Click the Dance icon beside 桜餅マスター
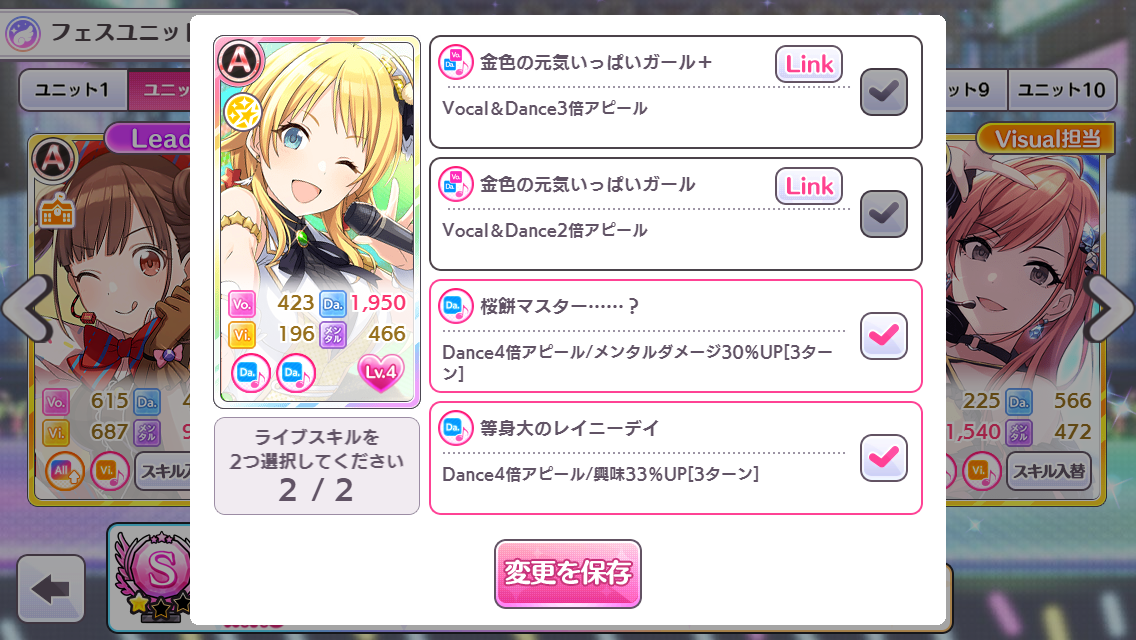The height and width of the screenshot is (640, 1136). (456, 307)
